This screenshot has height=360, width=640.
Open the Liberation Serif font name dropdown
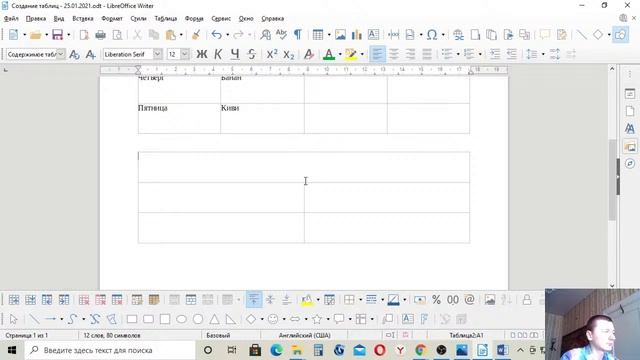tap(158, 54)
